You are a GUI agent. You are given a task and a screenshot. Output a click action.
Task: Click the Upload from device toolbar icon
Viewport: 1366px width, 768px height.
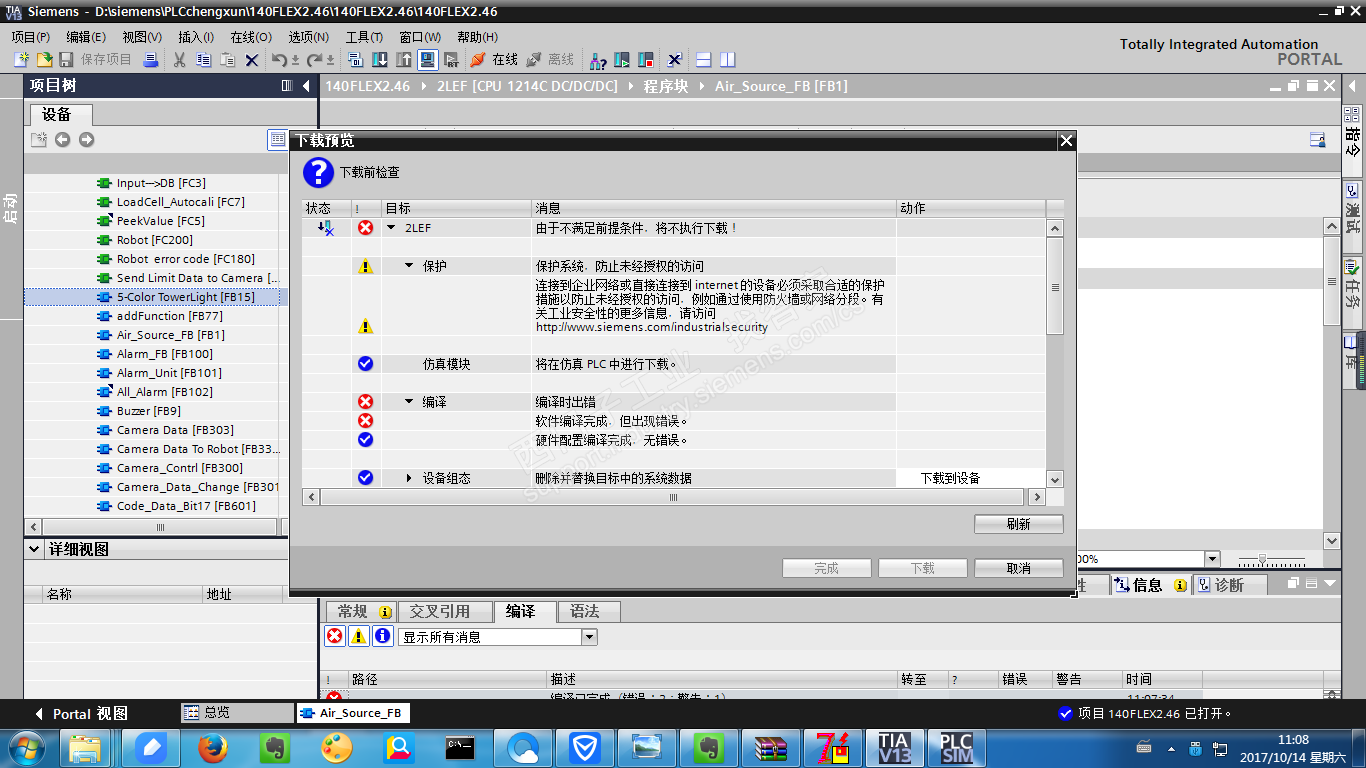point(404,60)
